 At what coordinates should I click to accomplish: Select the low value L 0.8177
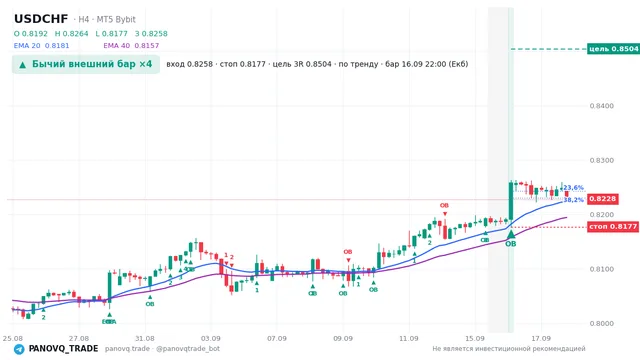click(x=111, y=33)
